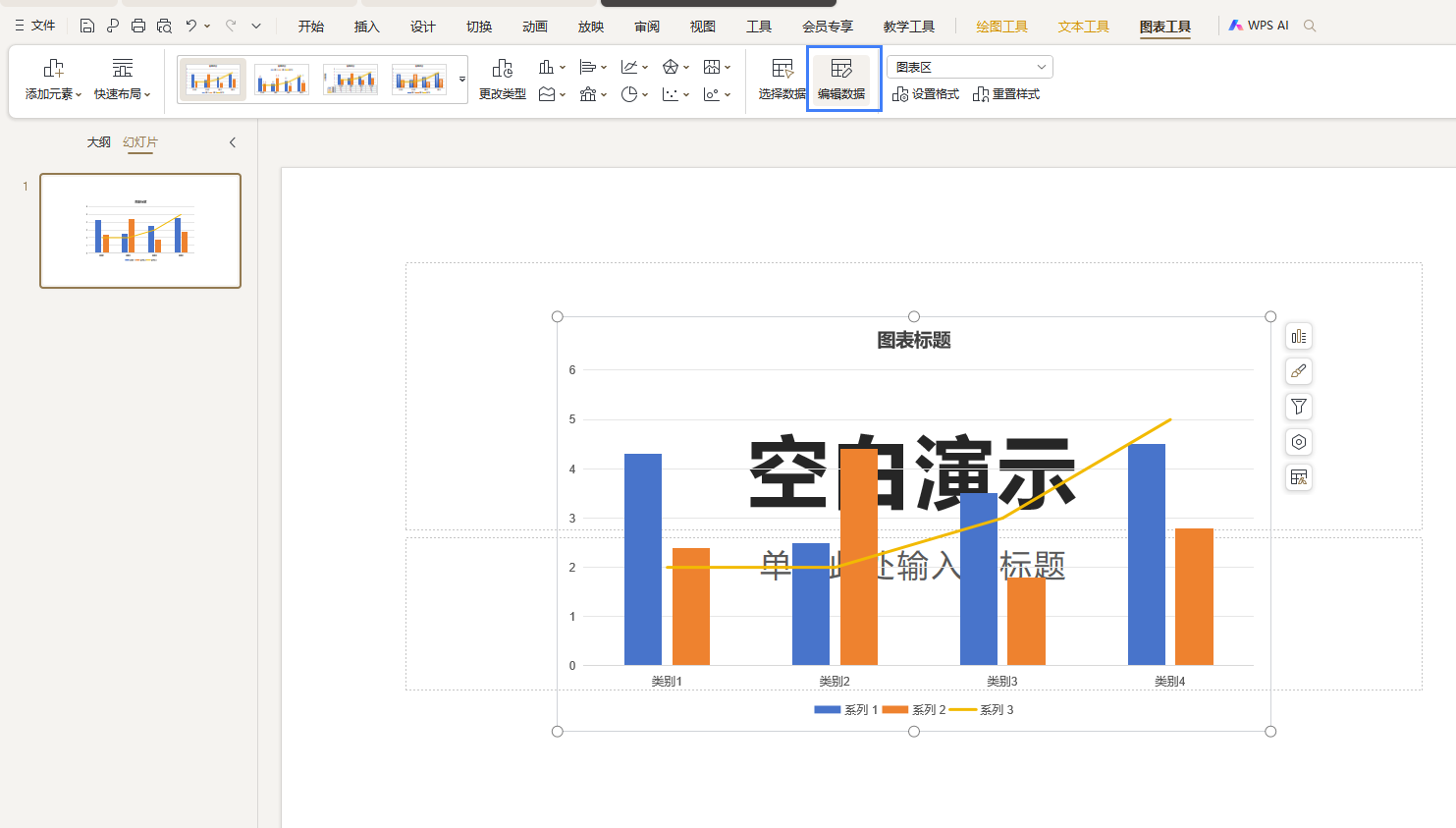Collapse the slide panel with the chevron
Image resolution: width=1456 pixels, height=828 pixels.
pyautogui.click(x=233, y=142)
